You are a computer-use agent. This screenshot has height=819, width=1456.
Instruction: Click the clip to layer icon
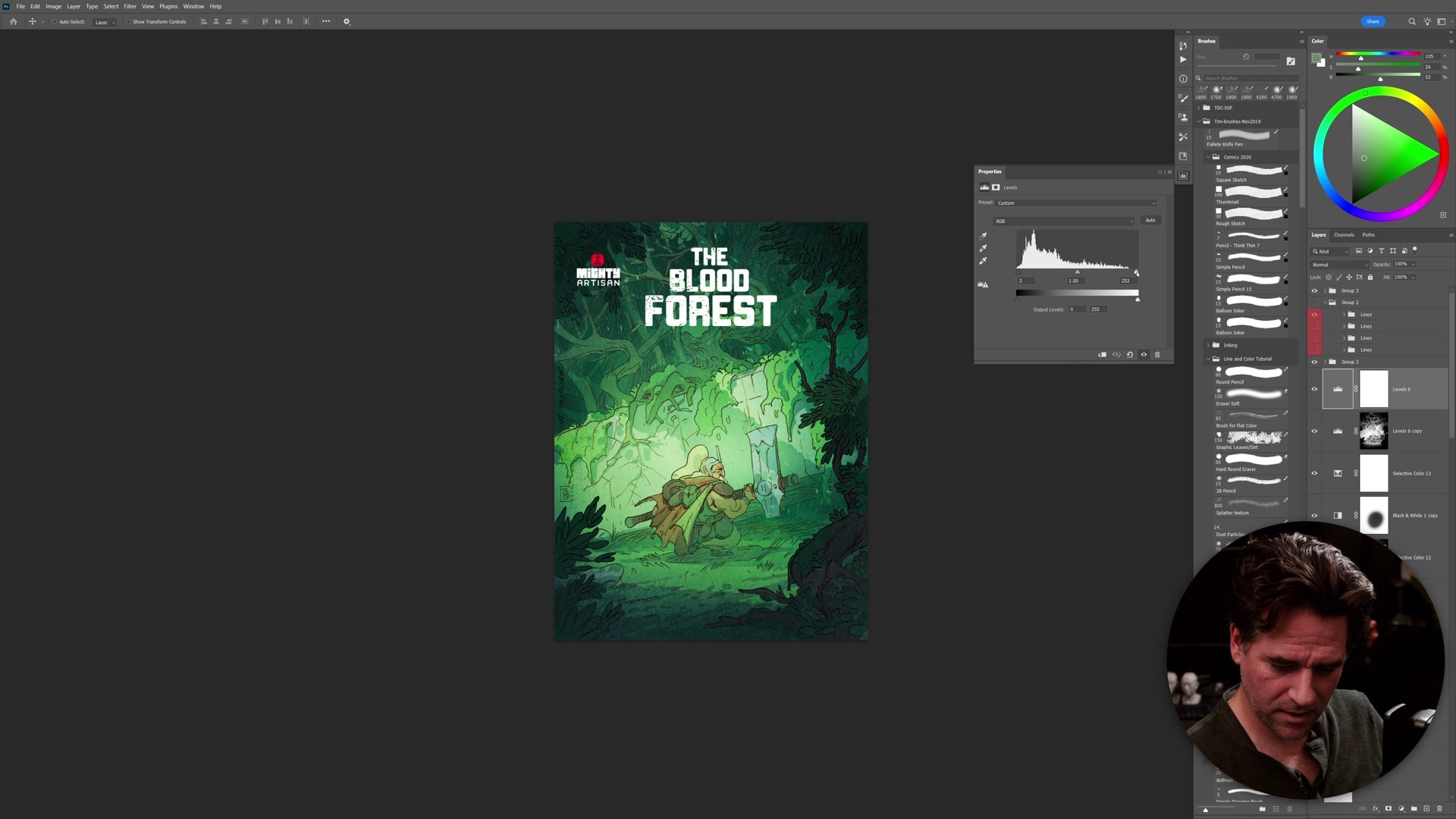[x=1102, y=354]
